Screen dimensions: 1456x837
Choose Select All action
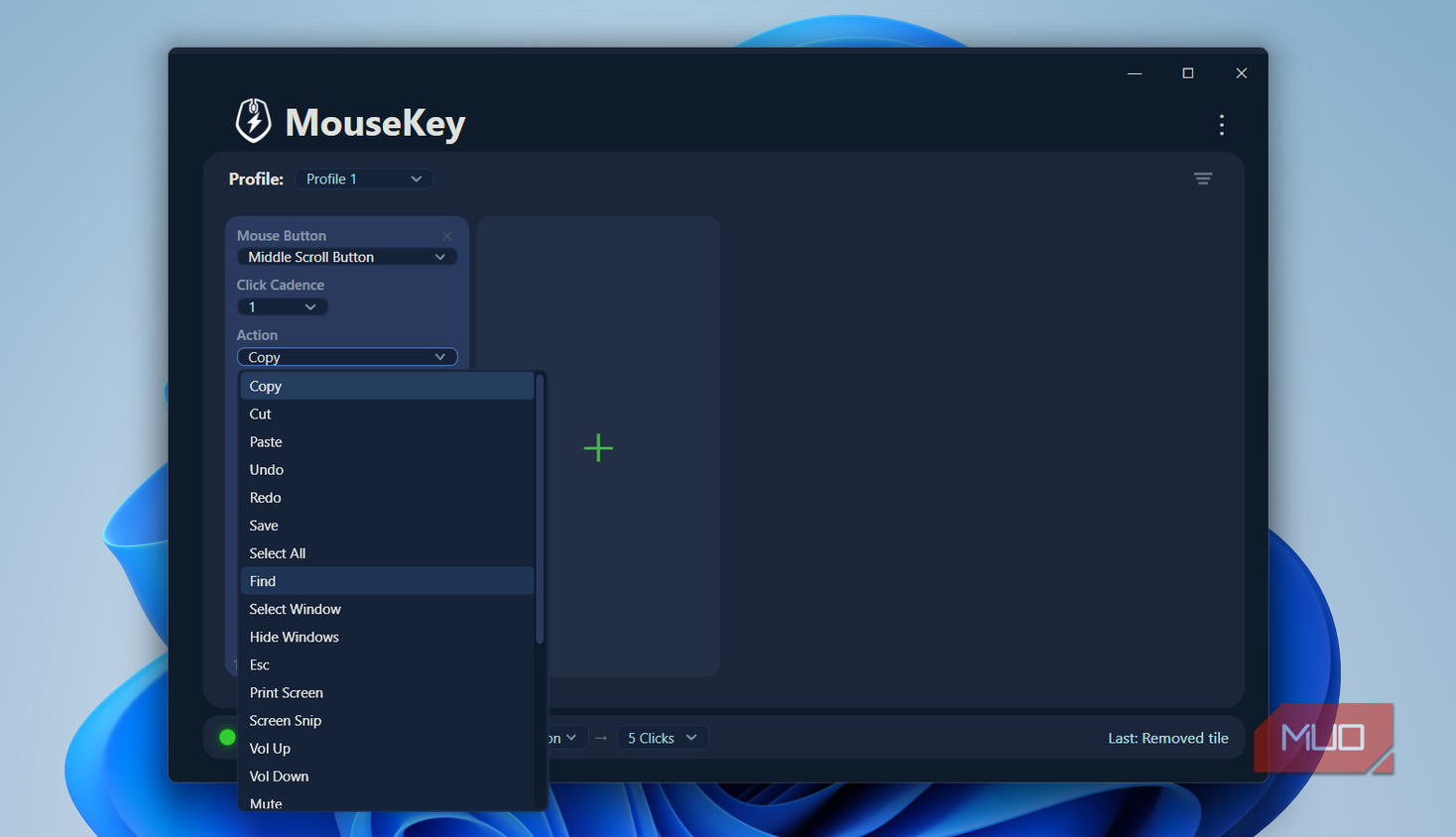pos(387,552)
